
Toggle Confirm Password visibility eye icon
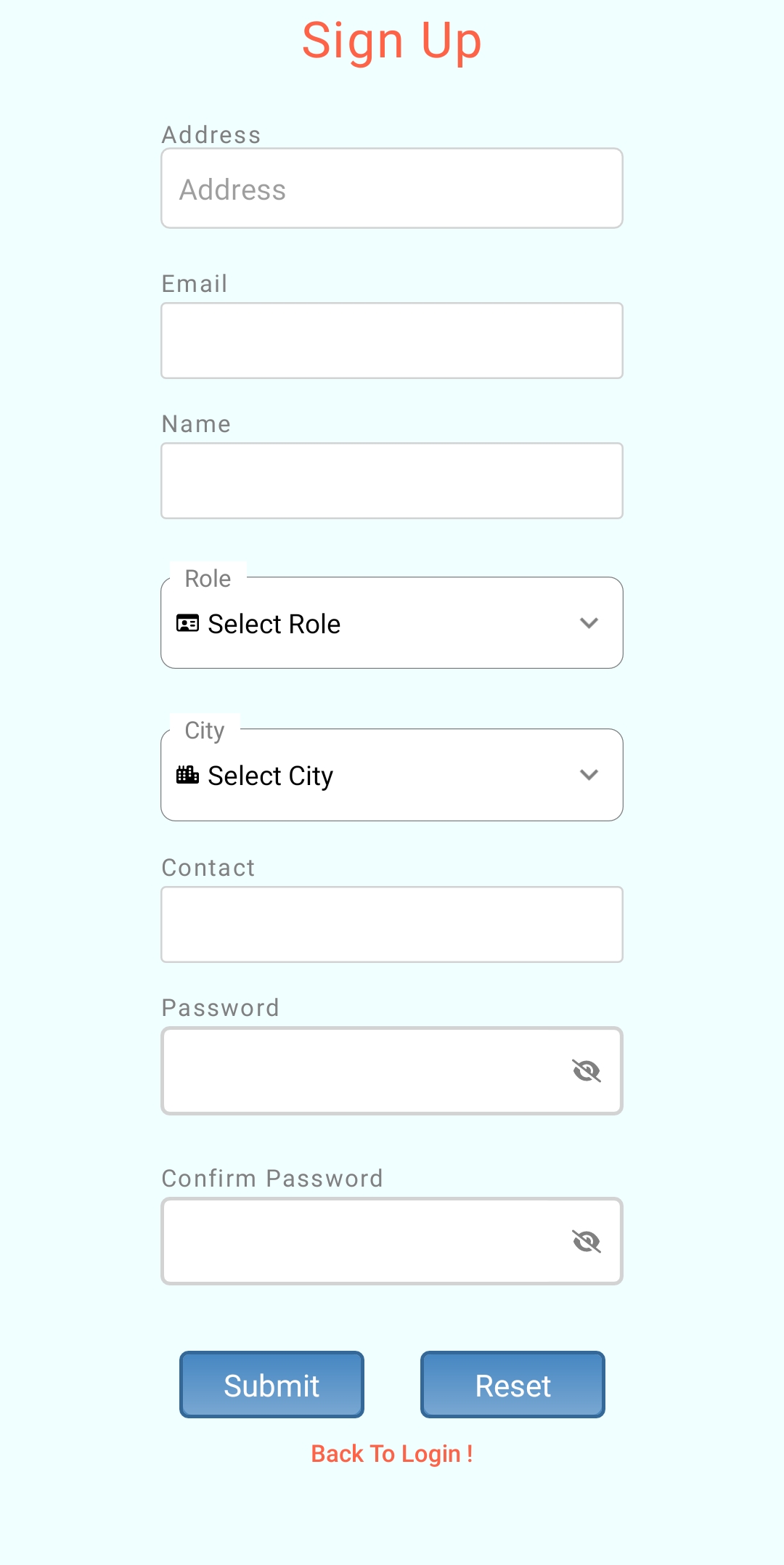[x=587, y=1240]
